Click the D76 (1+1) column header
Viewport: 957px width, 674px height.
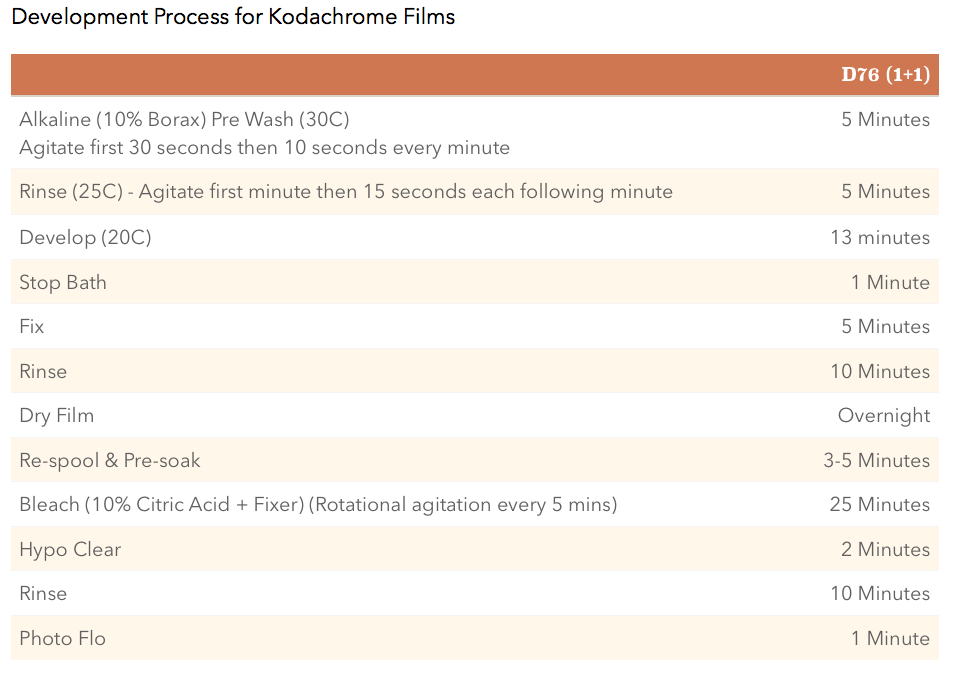885,76
